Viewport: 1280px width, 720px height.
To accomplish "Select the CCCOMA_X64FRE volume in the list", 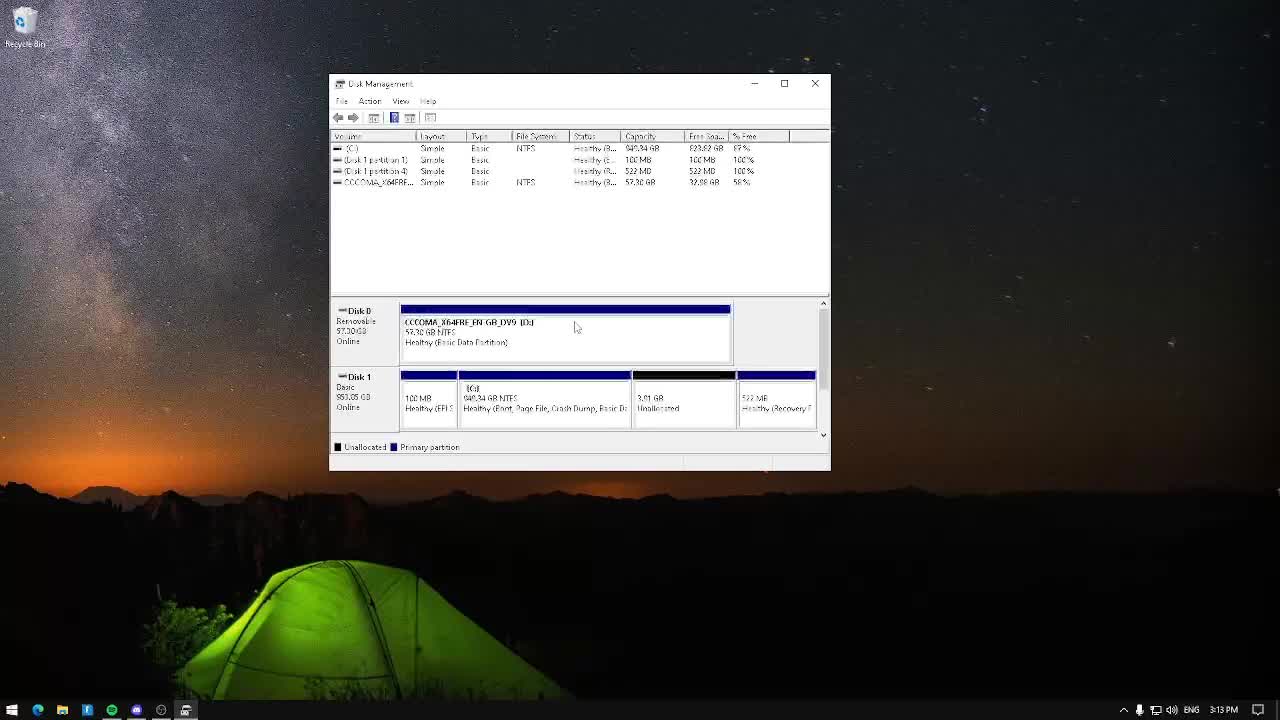I will pos(377,183).
